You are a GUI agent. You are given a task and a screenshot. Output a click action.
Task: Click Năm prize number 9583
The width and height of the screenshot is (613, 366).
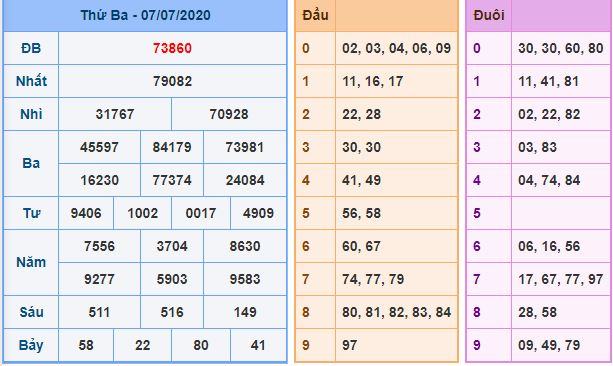245,279
